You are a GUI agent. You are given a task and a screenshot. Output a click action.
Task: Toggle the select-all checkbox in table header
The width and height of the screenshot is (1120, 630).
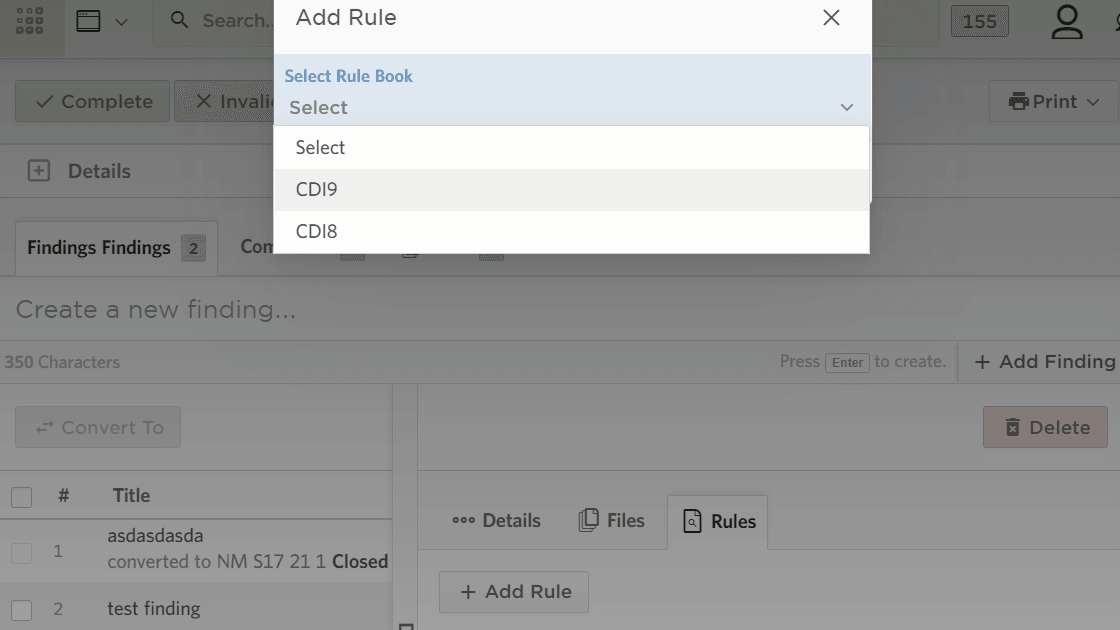pyautogui.click(x=21, y=497)
